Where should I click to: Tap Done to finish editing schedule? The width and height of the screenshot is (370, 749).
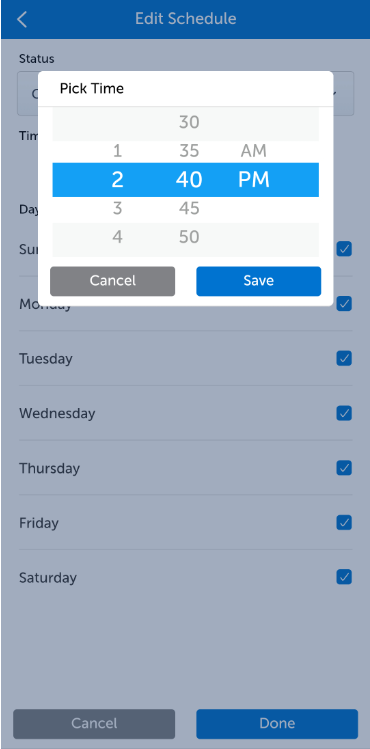(x=277, y=724)
